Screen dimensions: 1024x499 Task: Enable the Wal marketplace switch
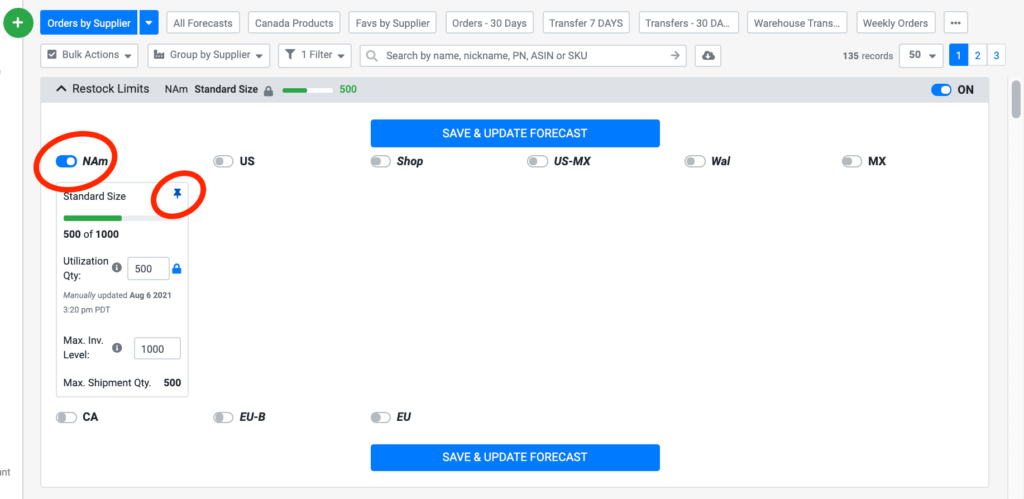tap(695, 161)
